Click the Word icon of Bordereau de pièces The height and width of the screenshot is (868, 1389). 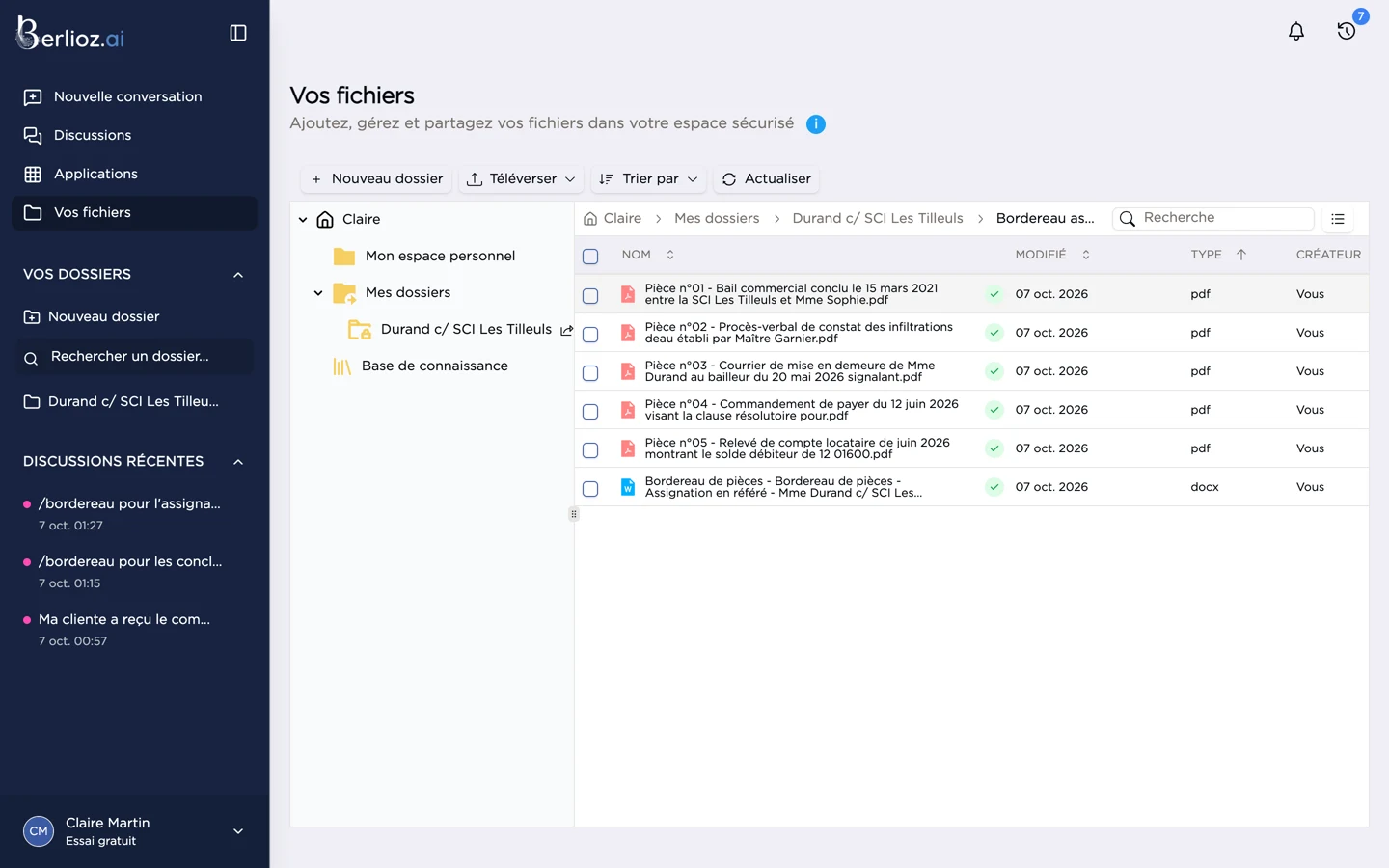(628, 487)
